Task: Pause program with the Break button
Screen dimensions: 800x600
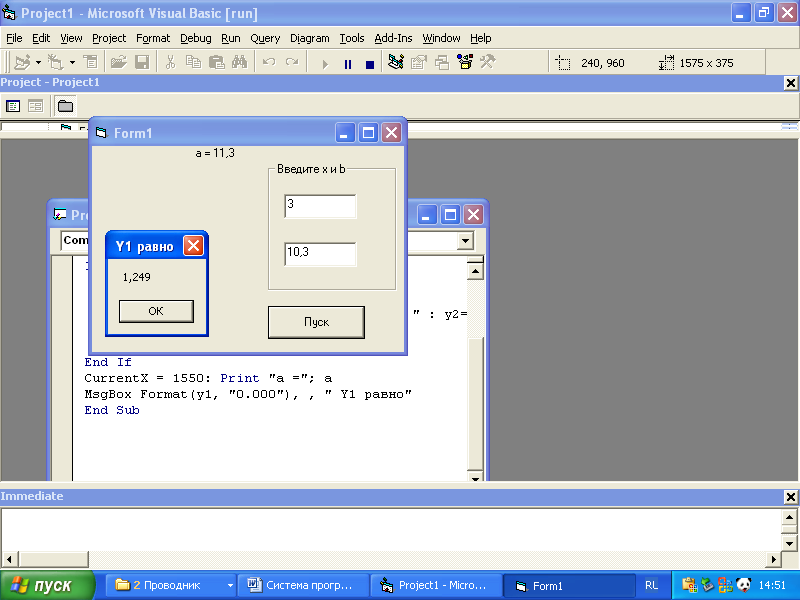Action: (x=348, y=64)
